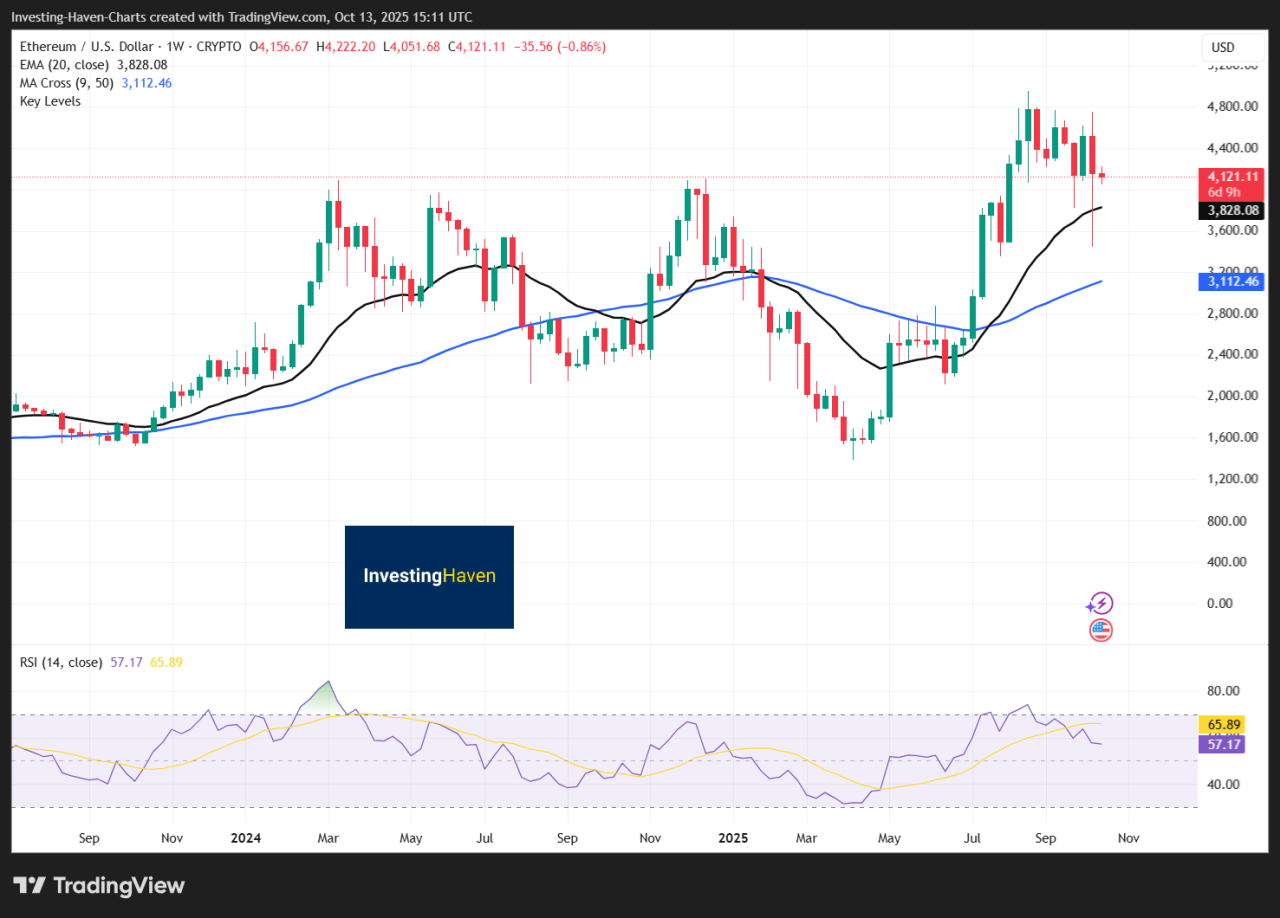Click the 2025 label on time axis
This screenshot has height=918, width=1280.
coord(733,837)
